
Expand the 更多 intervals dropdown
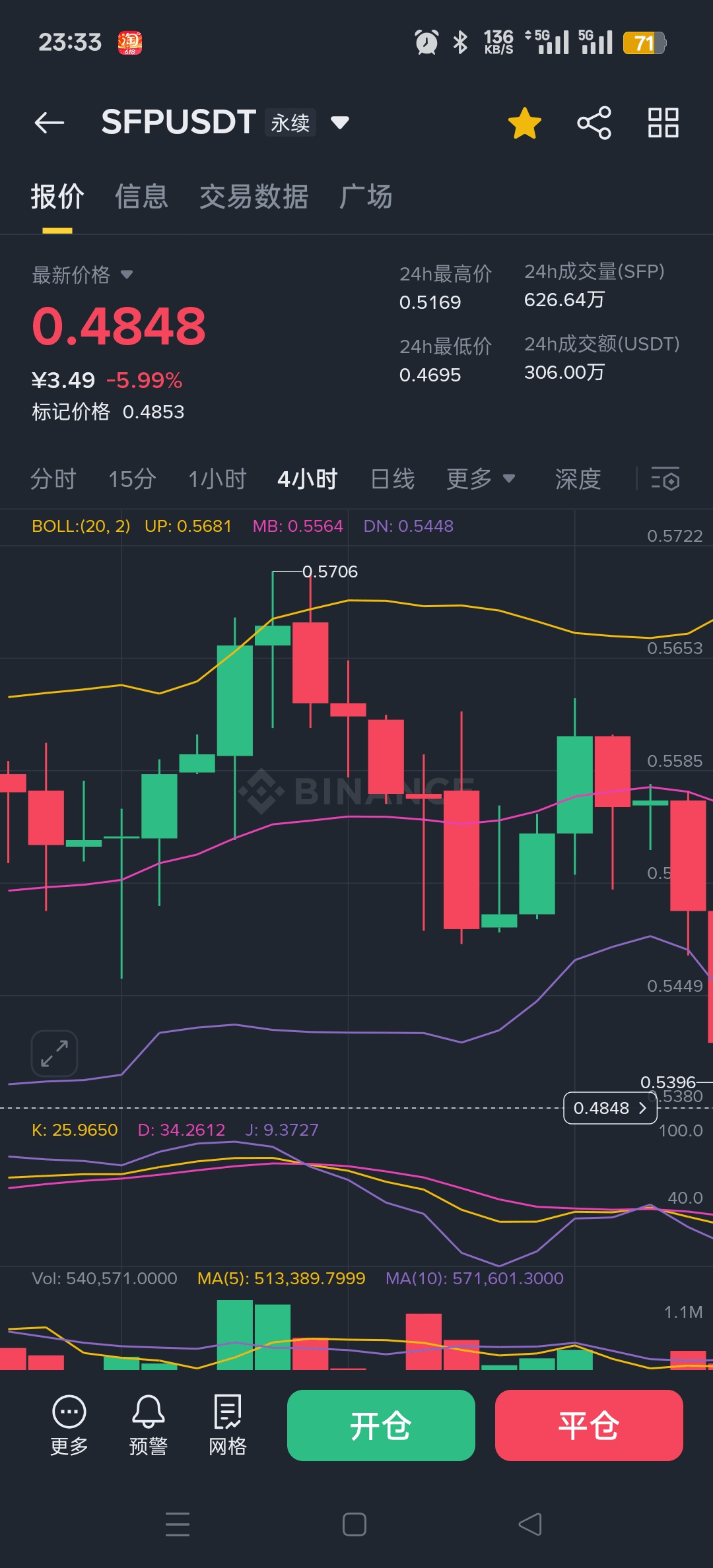[x=481, y=478]
